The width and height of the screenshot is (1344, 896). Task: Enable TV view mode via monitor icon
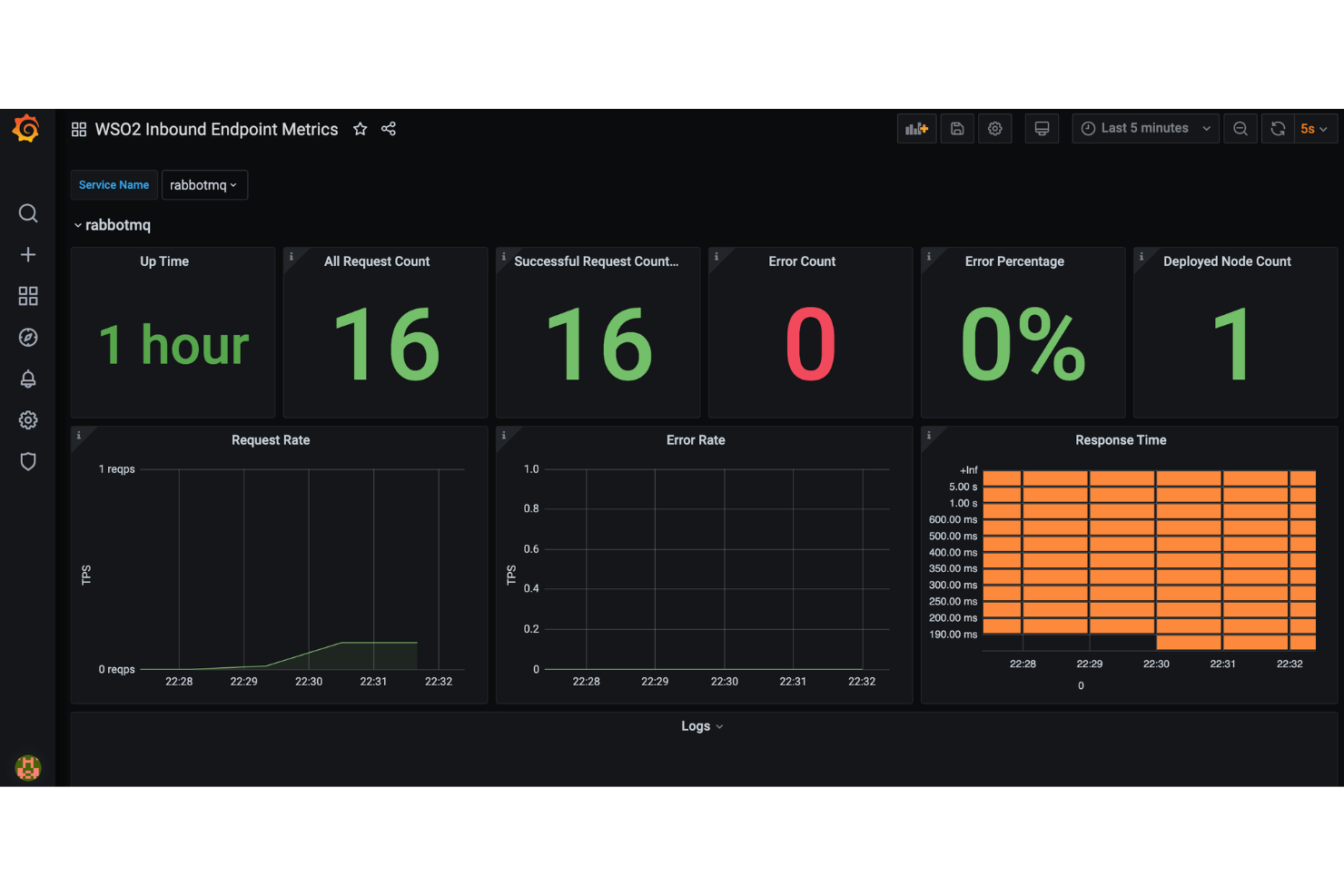(1042, 128)
